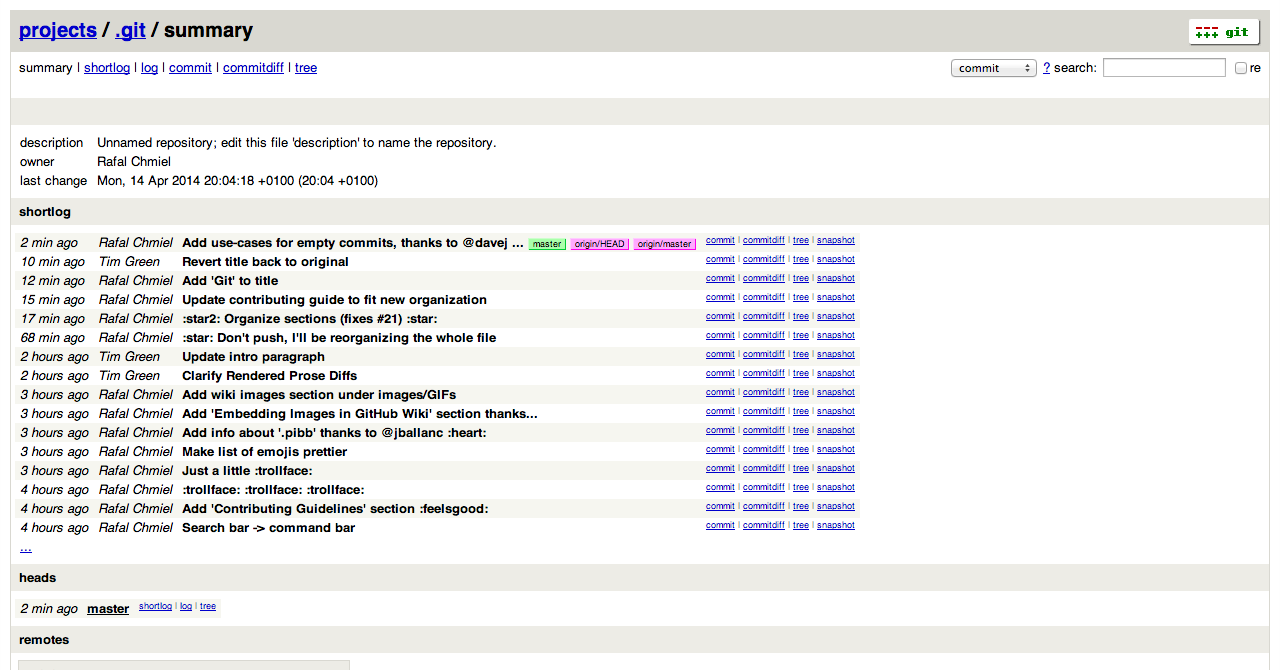The width and height of the screenshot is (1280, 670).
Task: View tree of the "Add 'Git' to title" commit
Action: pyautogui.click(x=800, y=278)
